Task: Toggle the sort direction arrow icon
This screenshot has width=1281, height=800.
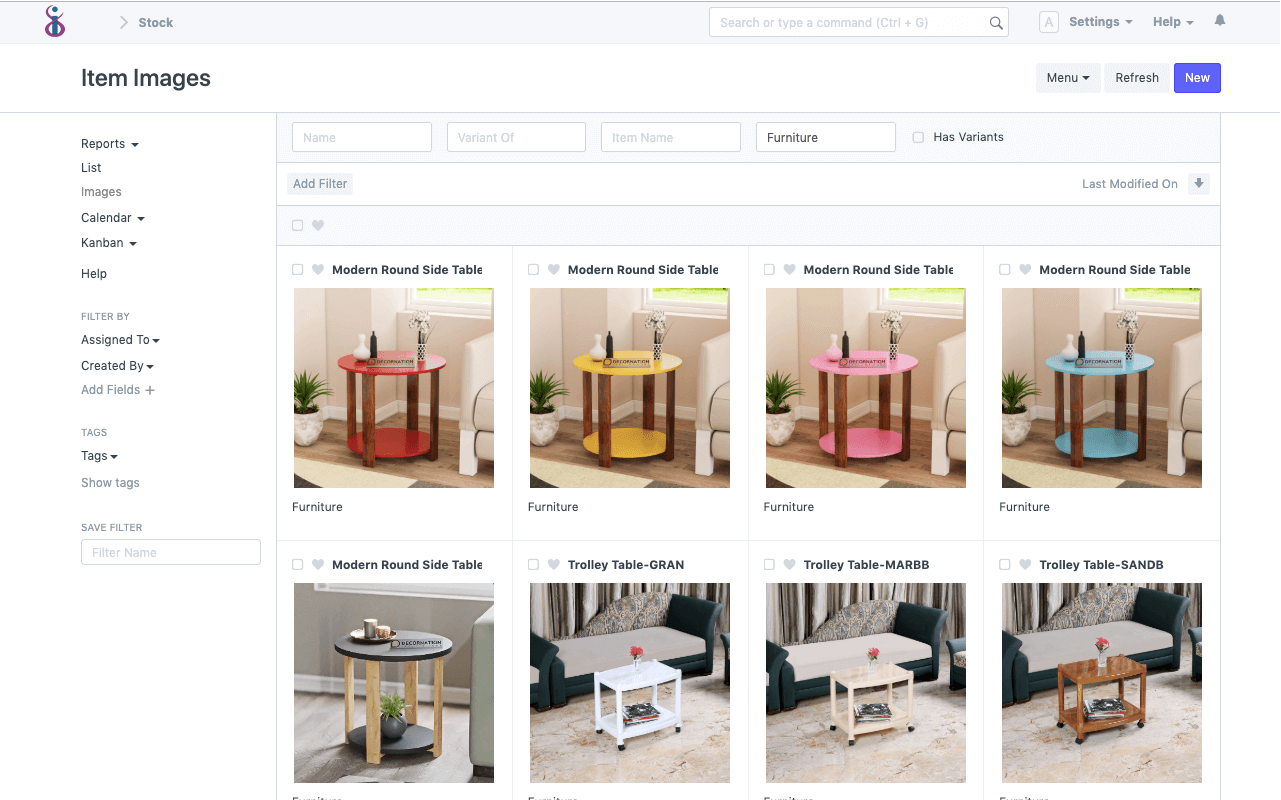Action: [1199, 183]
